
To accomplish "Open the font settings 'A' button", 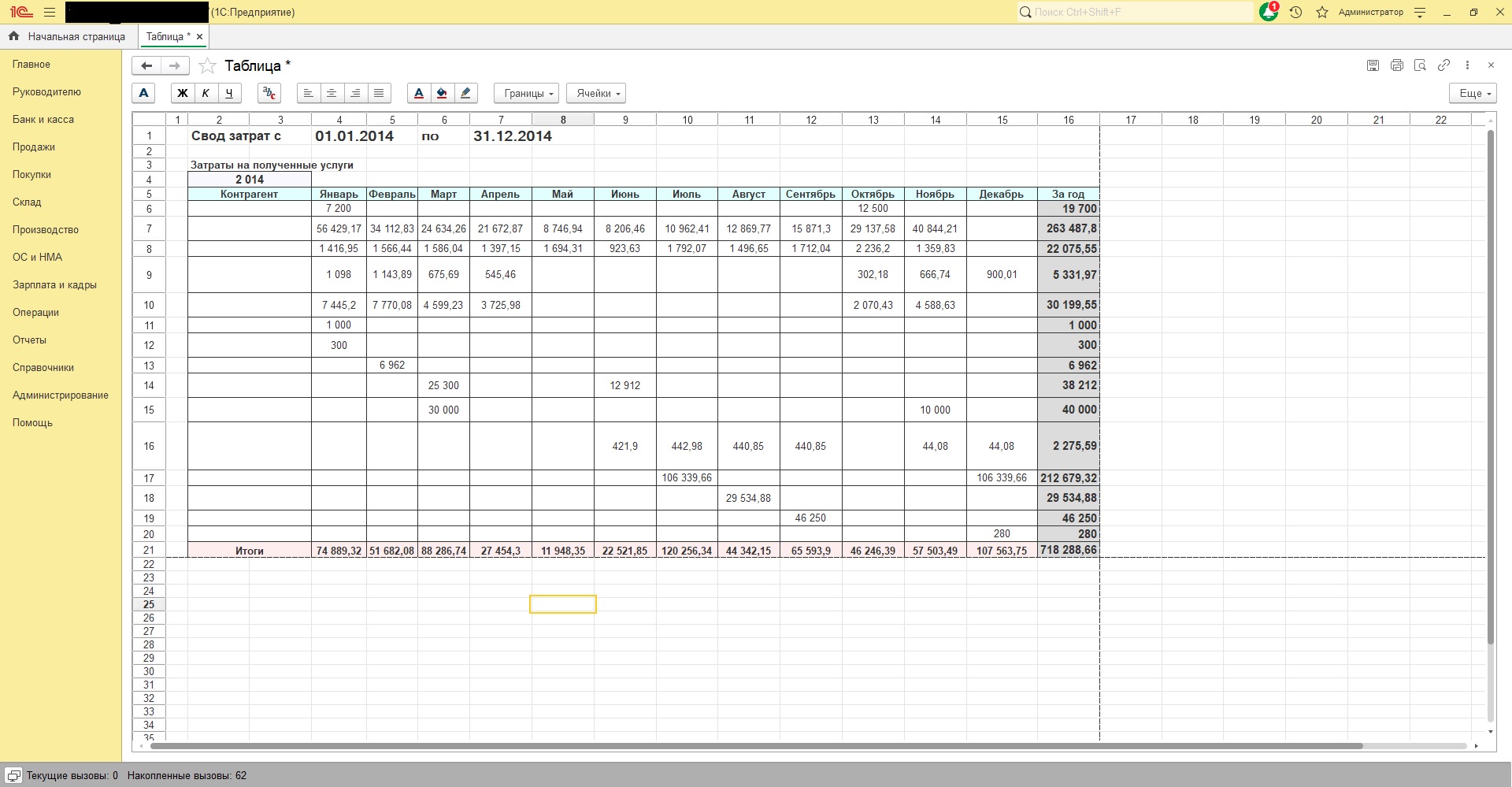I will tap(143, 93).
